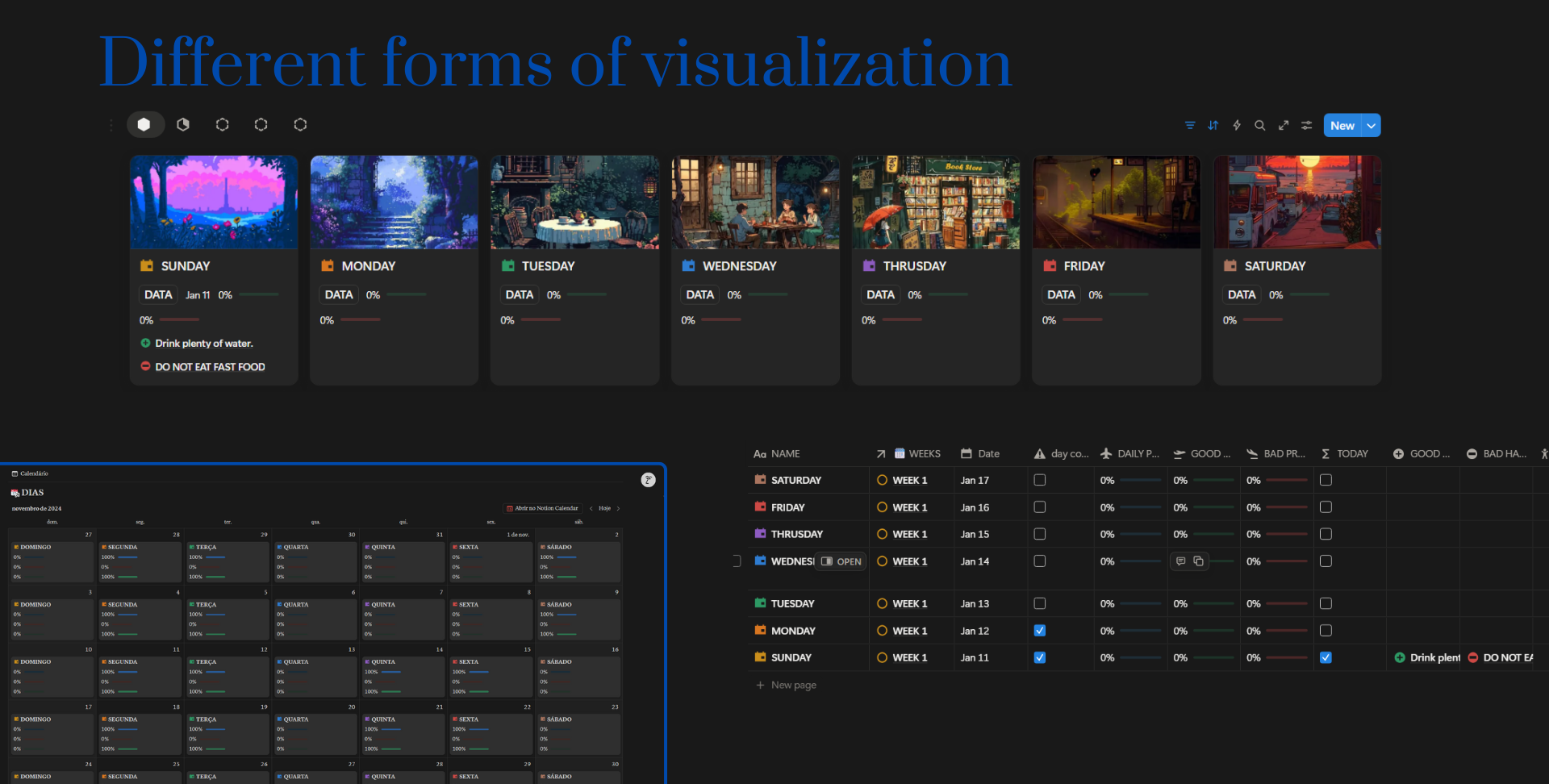Open the WEEKS column header menu

coord(909,454)
